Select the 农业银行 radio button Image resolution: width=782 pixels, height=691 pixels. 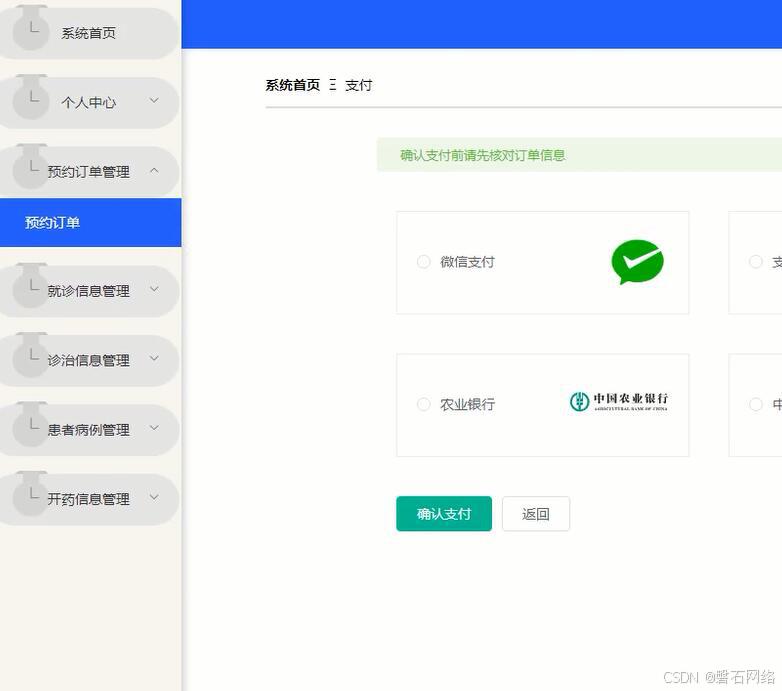click(x=423, y=404)
